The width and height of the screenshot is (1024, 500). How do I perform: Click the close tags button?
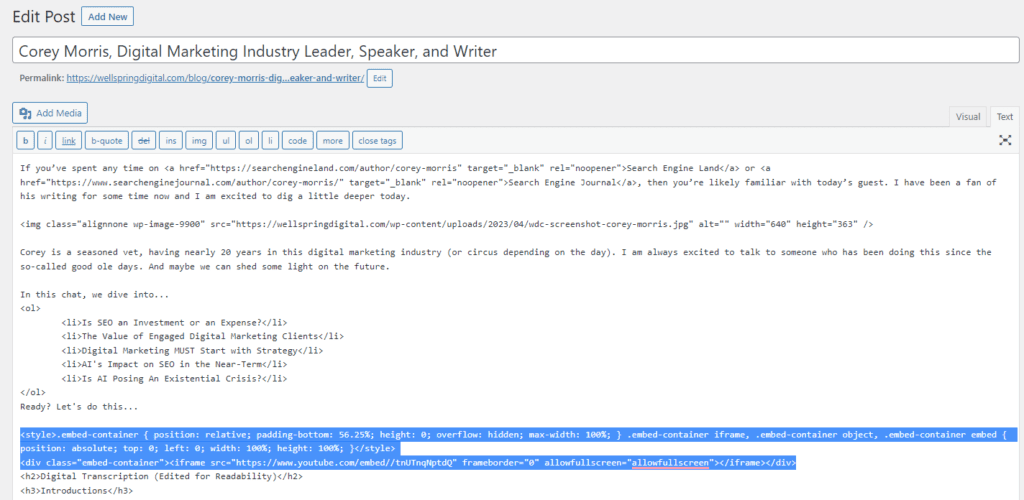pos(377,140)
